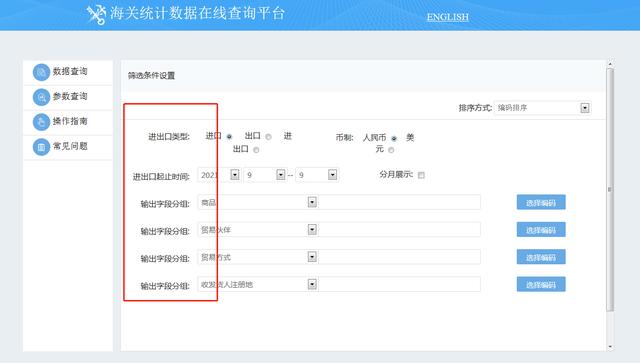Click scrollbar down arrow at panel bottom

click(x=610, y=347)
